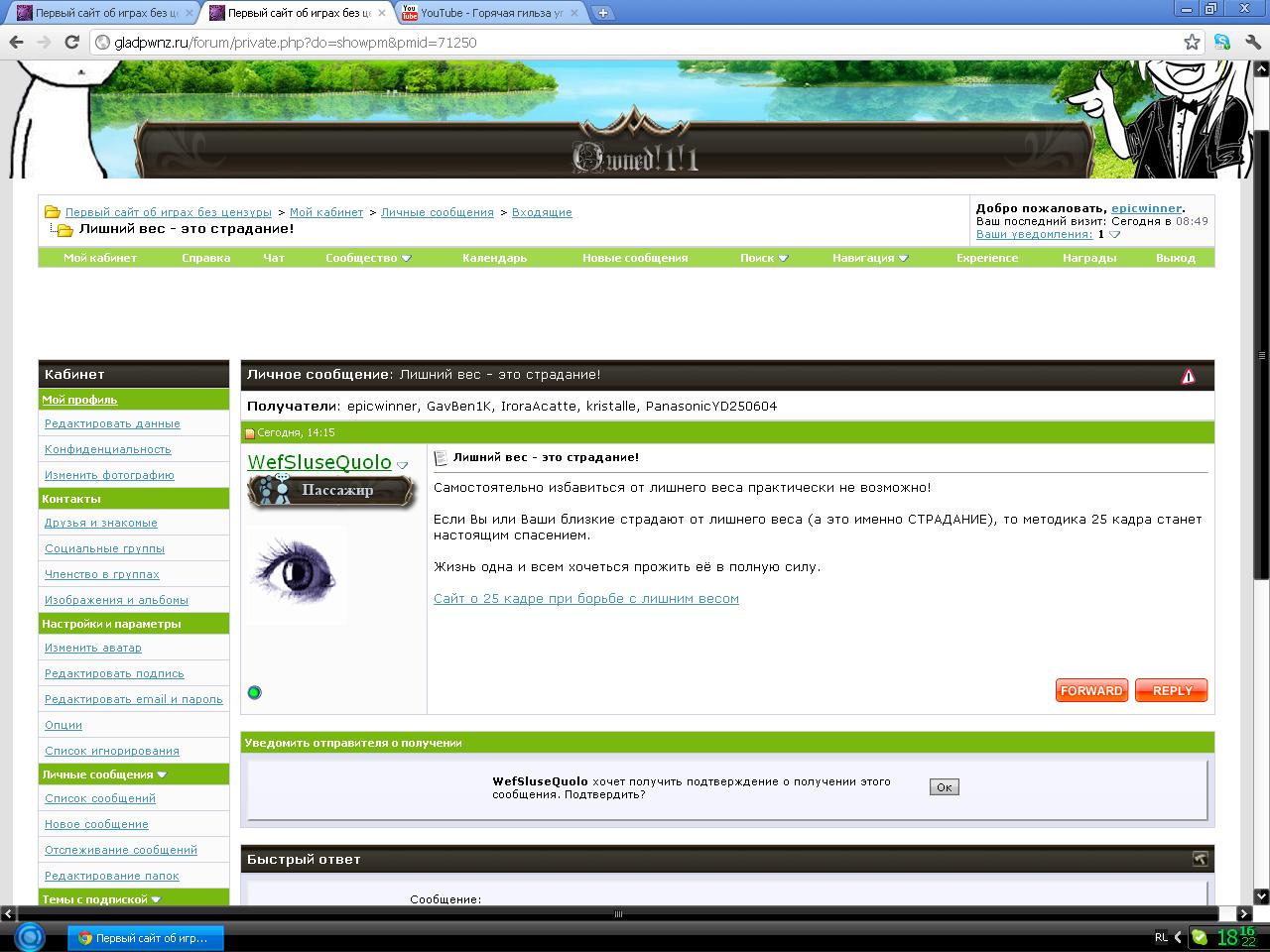
Task: Close the YouTube tab
Action: coord(575,13)
